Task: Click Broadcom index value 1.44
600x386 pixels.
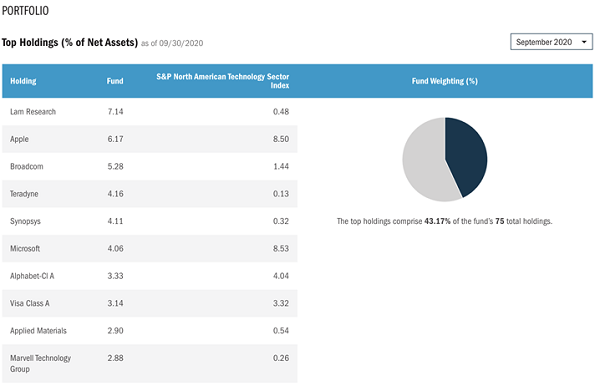Action: pyautogui.click(x=281, y=166)
